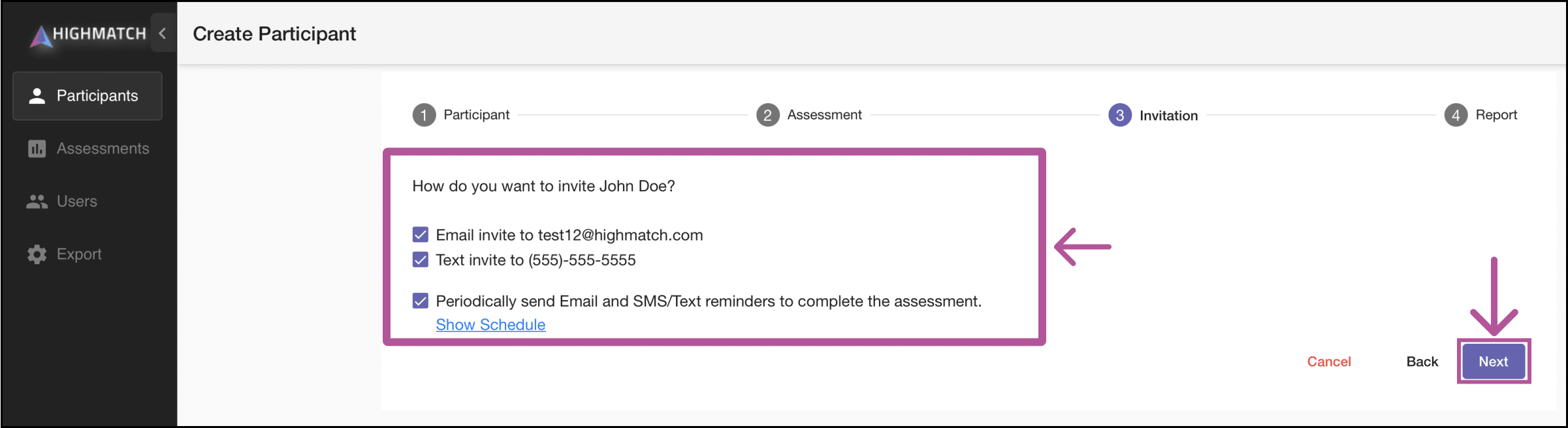This screenshot has height=428, width=1568.
Task: Click the HighMatch logo icon
Action: coord(41,36)
